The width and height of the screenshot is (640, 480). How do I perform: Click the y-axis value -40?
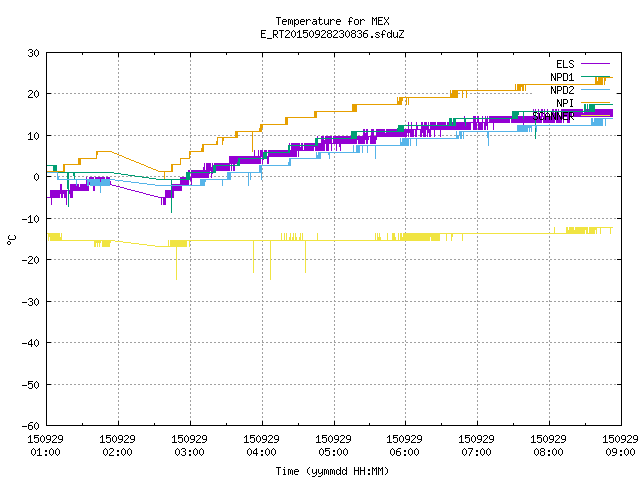point(31,343)
